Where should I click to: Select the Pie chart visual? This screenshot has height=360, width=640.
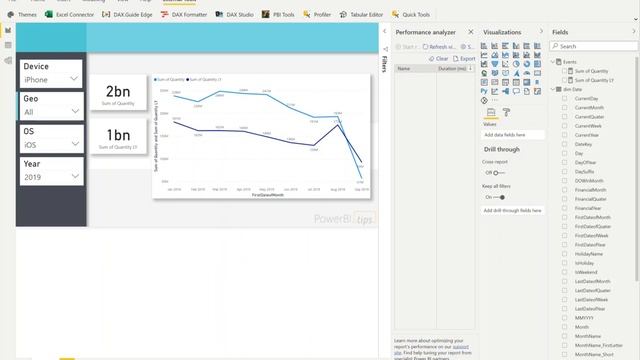point(516,64)
